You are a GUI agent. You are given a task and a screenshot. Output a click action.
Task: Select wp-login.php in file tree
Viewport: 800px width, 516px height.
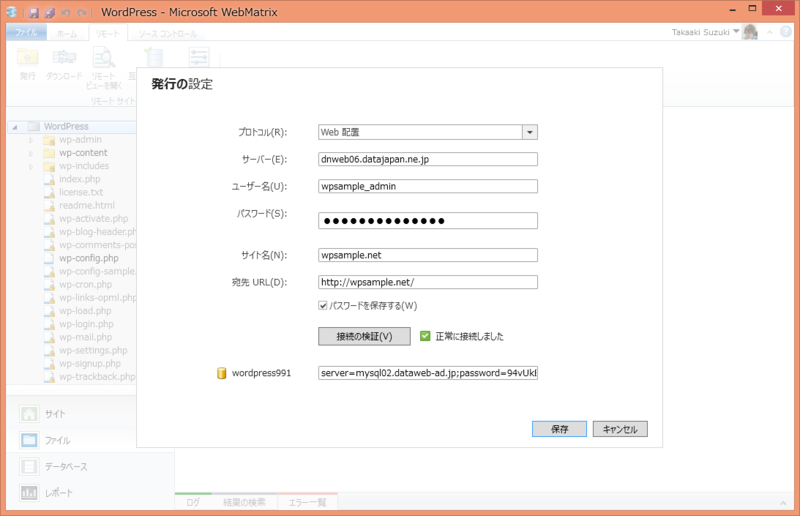pyautogui.click(x=86, y=324)
